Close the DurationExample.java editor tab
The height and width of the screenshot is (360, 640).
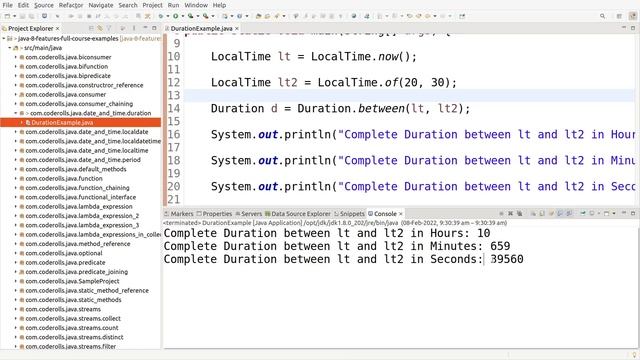tap(237, 29)
